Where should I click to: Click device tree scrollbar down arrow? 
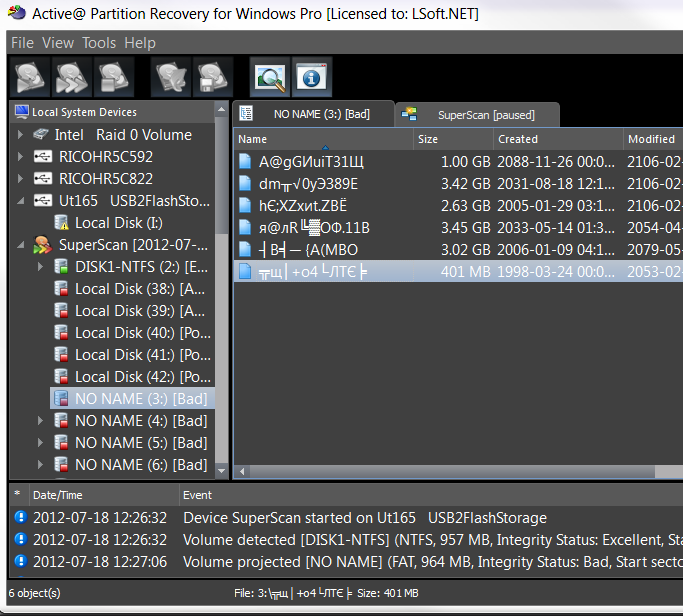coord(222,471)
